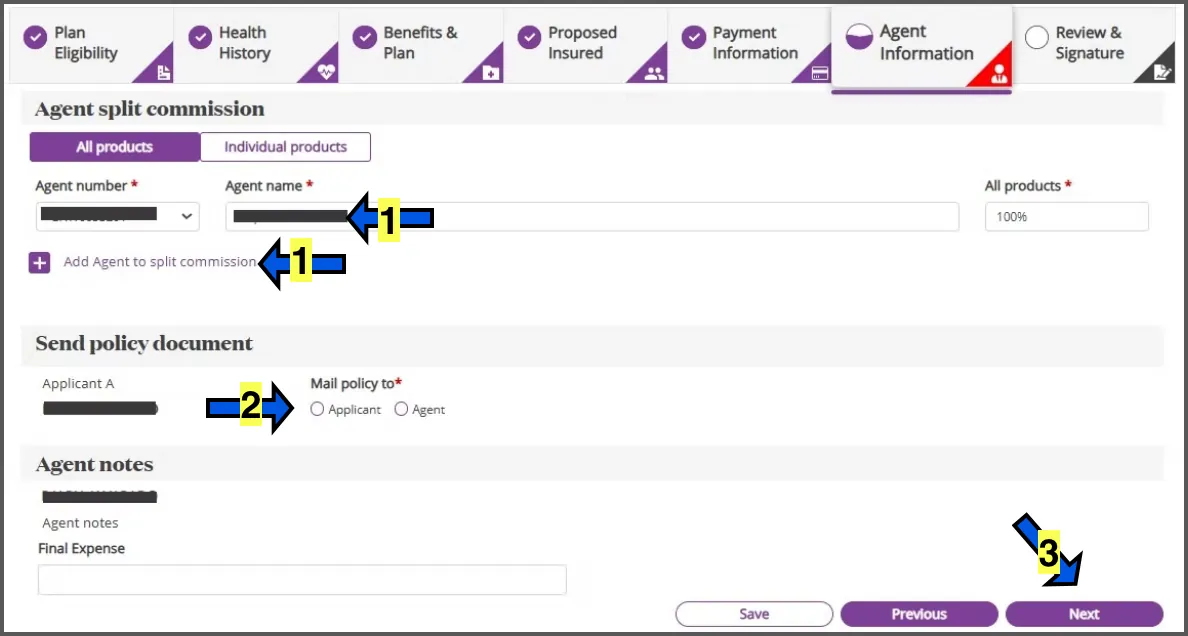
Task: Click the purple plus icon to add agent
Action: click(x=39, y=263)
